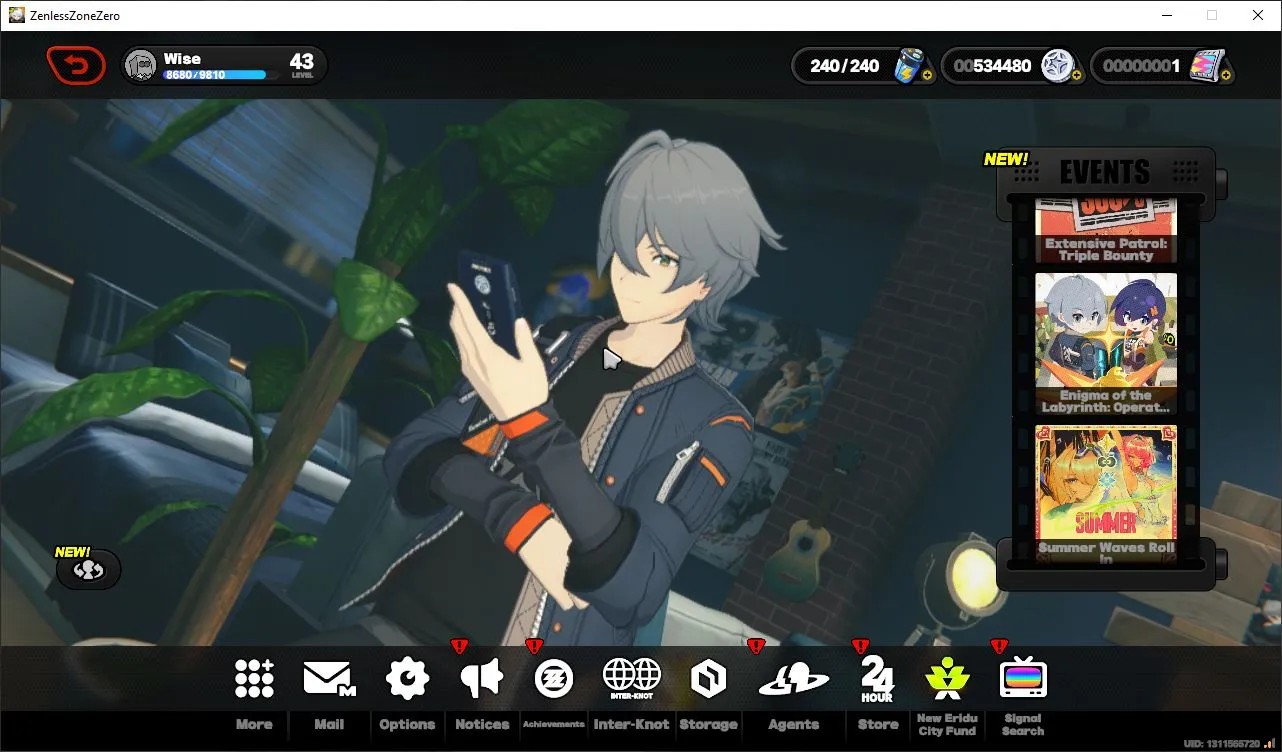Click the "240/240" battery charge value

[x=845, y=66]
